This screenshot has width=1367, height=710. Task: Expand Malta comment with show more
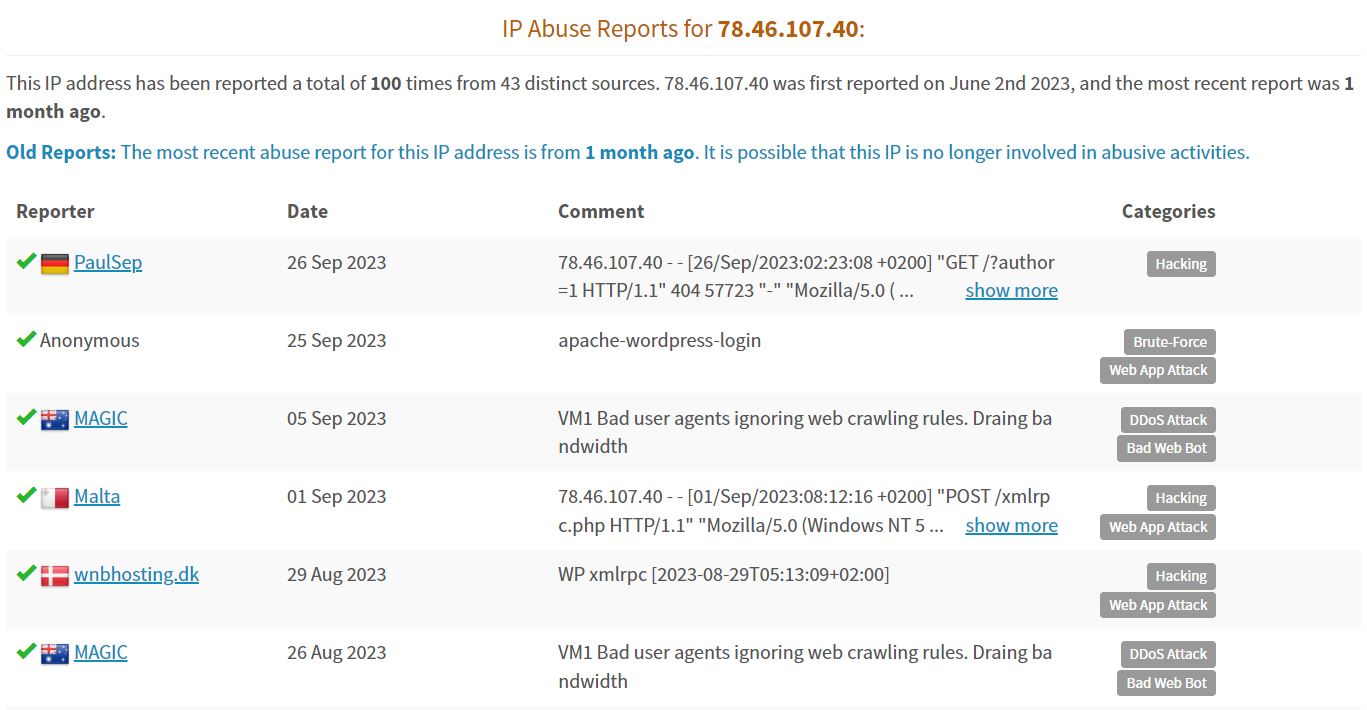tap(1011, 526)
